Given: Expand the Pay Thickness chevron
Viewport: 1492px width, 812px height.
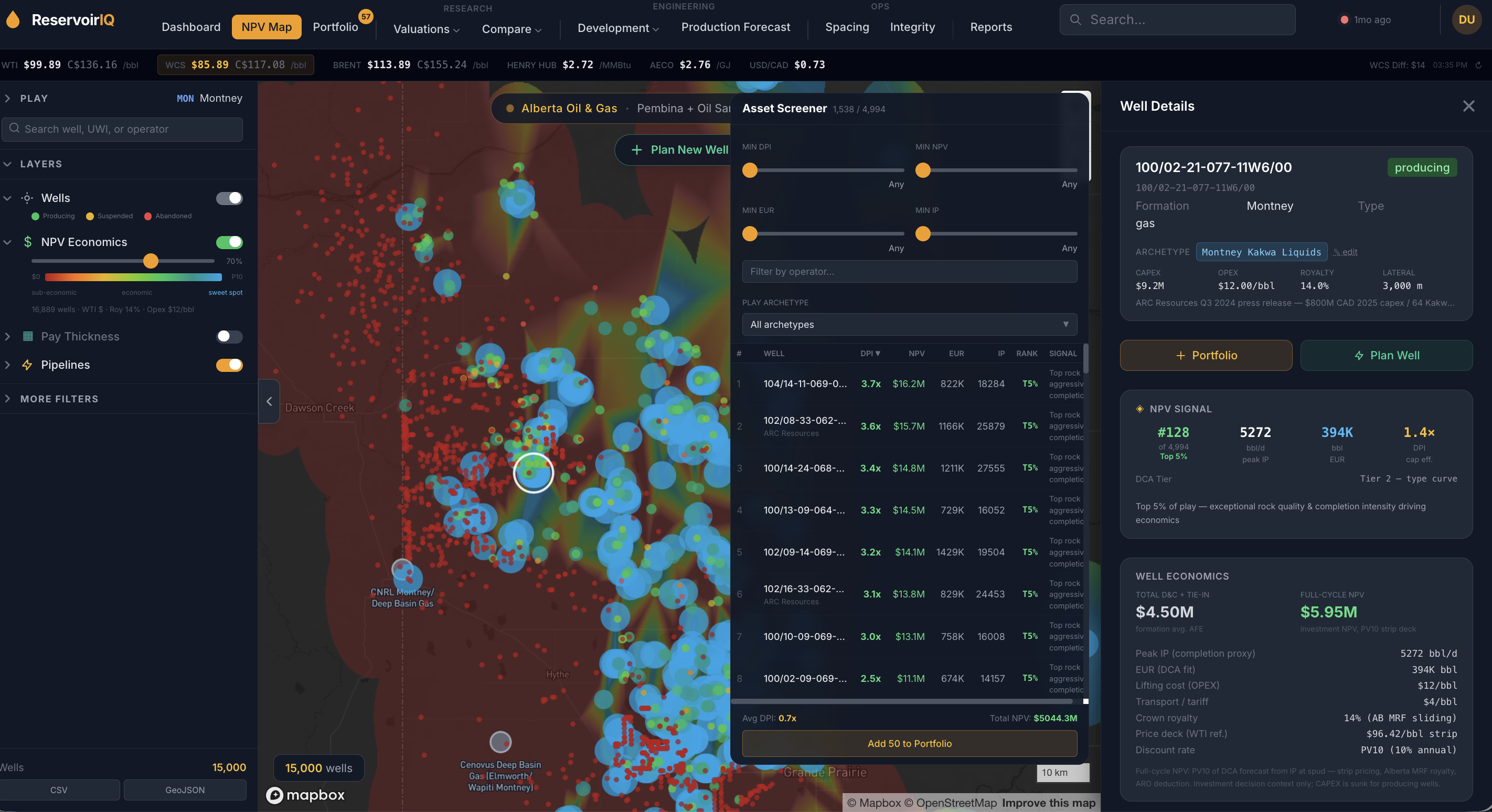Looking at the screenshot, I should [x=7, y=337].
